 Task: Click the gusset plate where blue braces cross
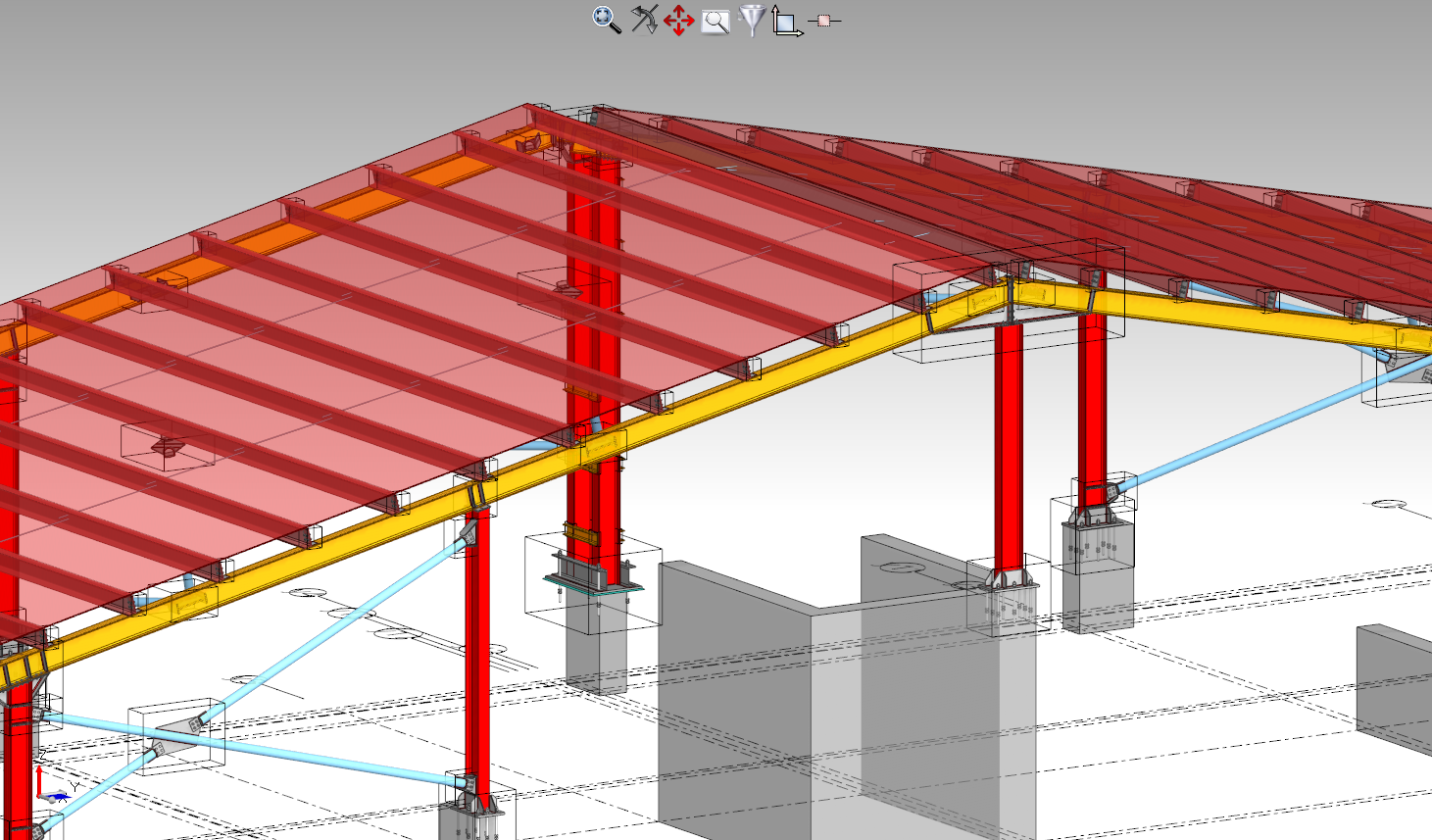coord(178,733)
